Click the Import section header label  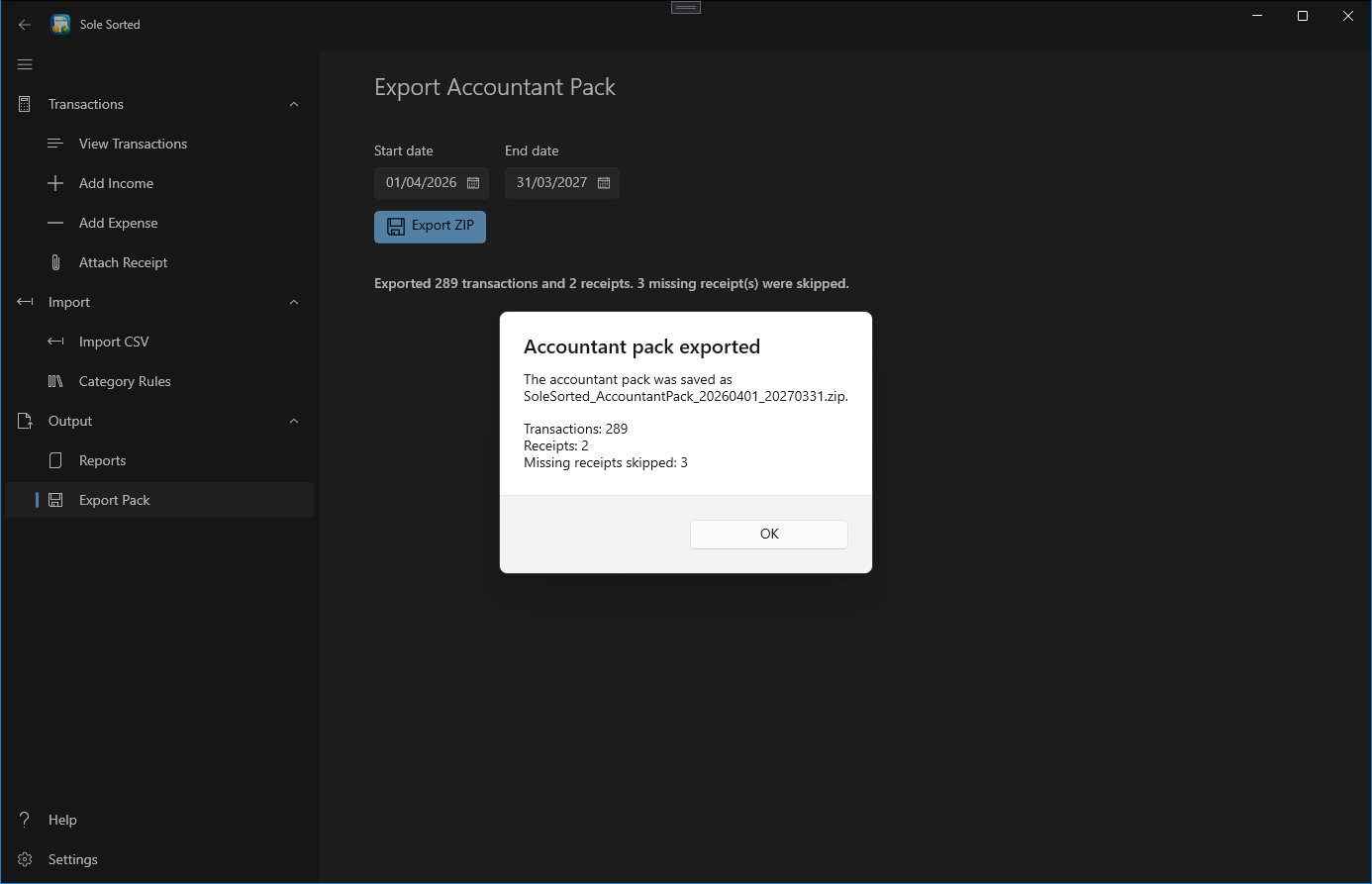tap(69, 302)
